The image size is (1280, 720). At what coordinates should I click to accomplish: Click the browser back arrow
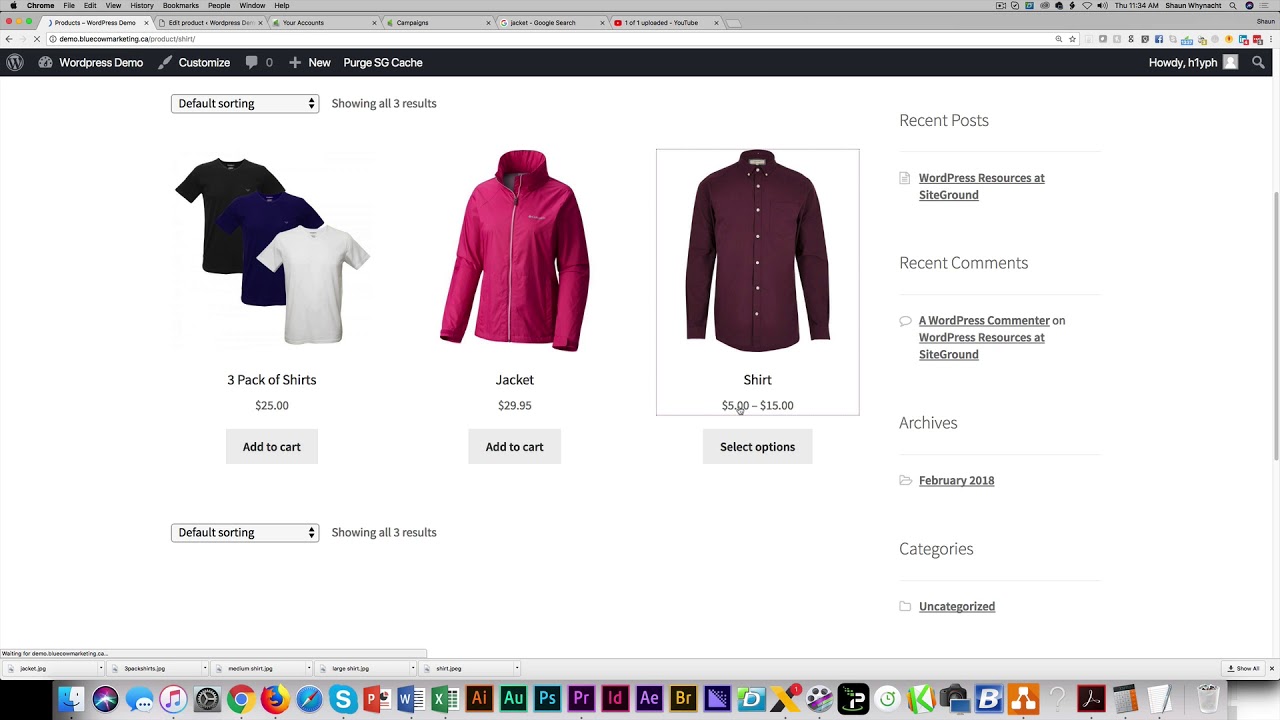point(9,39)
